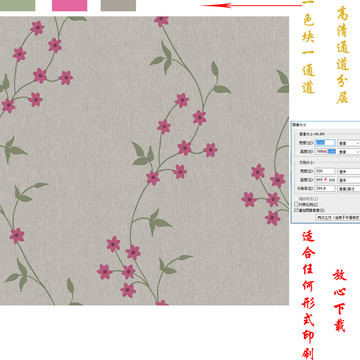
Task: Toggle the resample image checkbox
Action: coord(296,210)
